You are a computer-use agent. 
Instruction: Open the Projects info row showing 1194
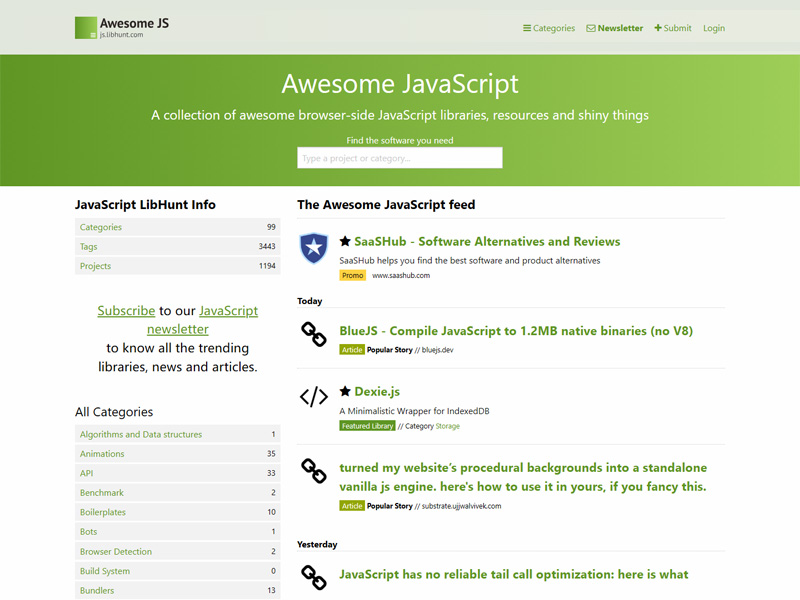point(178,266)
